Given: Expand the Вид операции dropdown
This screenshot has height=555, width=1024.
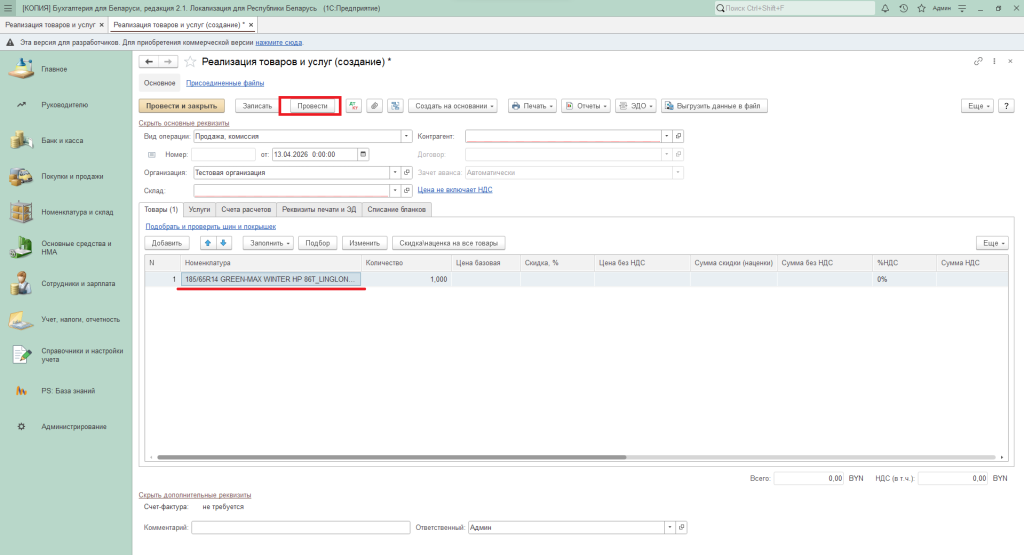Looking at the screenshot, I should pos(406,136).
